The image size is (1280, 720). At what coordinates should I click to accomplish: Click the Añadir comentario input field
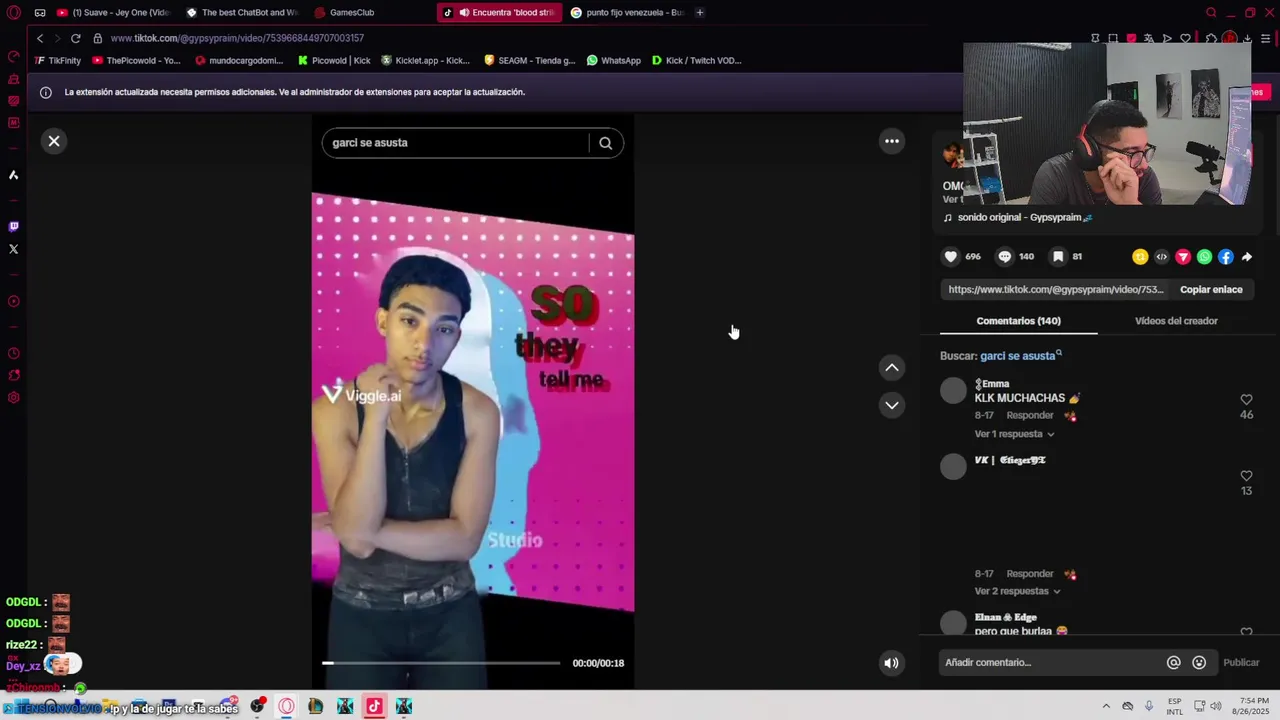[1050, 662]
